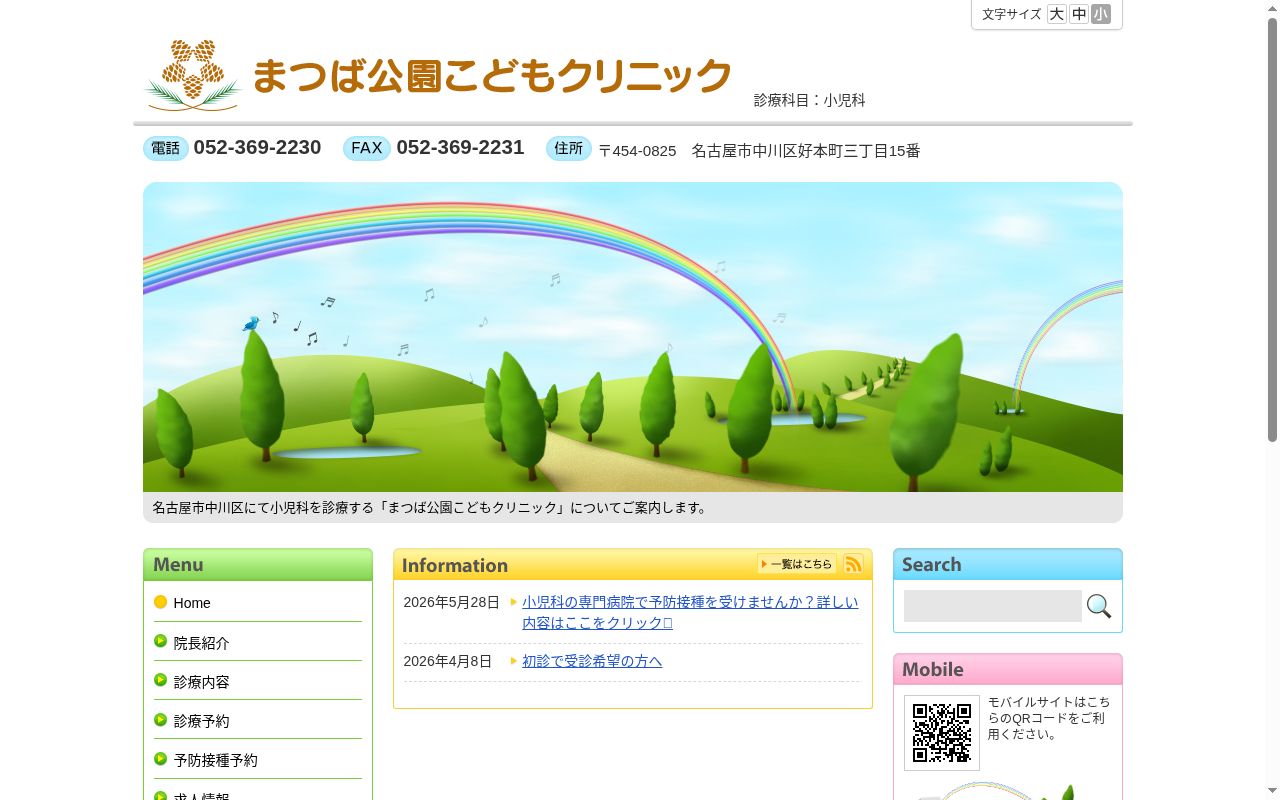Click the rainbow landscape banner image
1280x800 pixels.
pyautogui.click(x=633, y=337)
